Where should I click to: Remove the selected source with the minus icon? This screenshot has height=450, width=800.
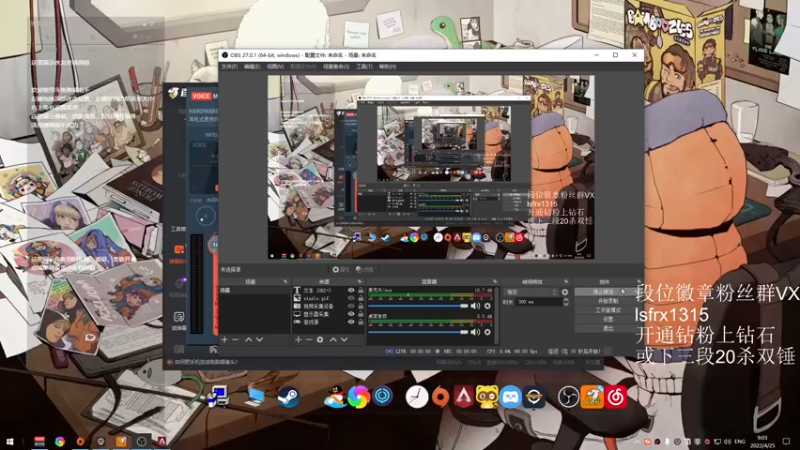coord(309,340)
